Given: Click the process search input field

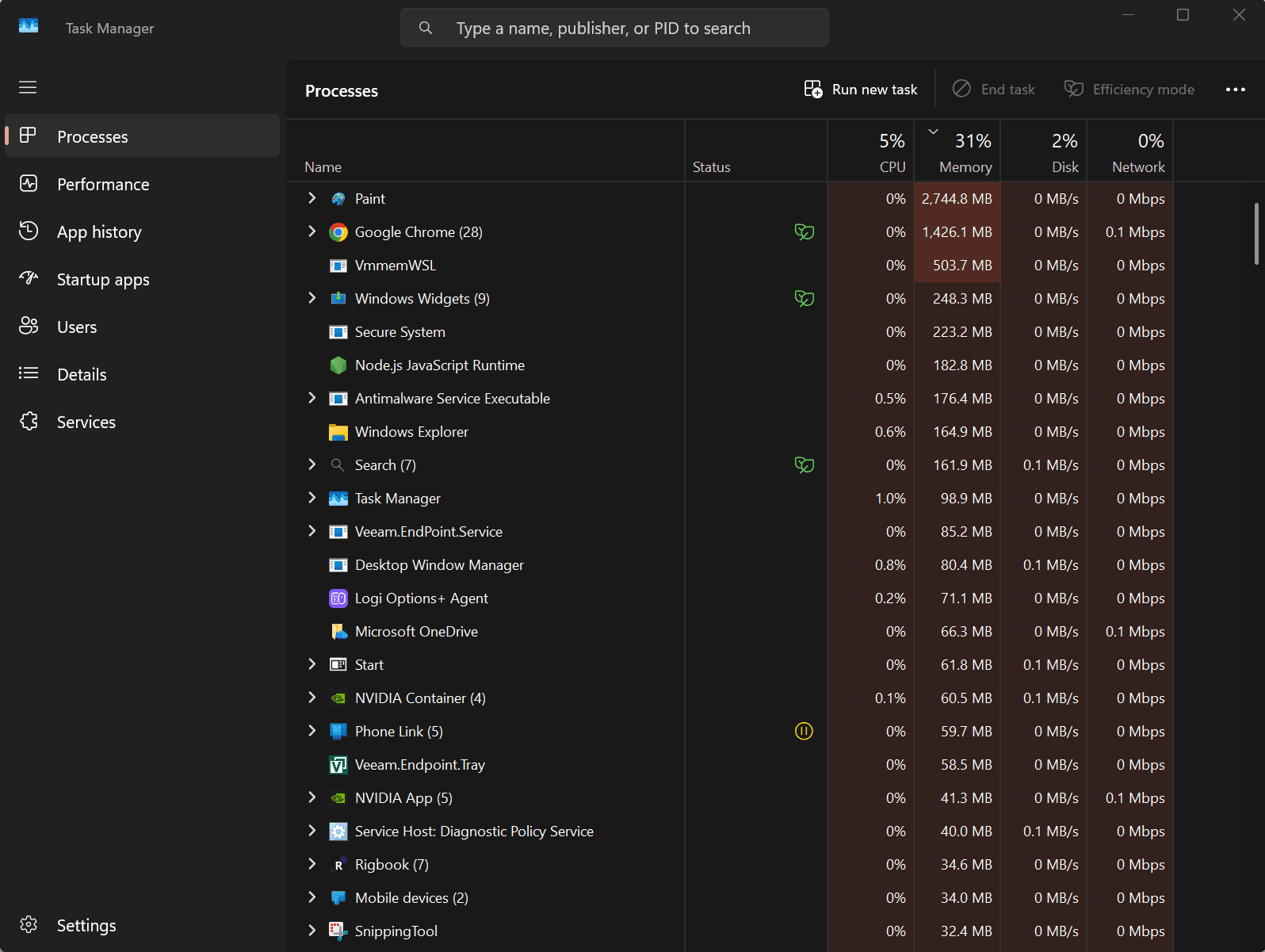Looking at the screenshot, I should click(614, 28).
